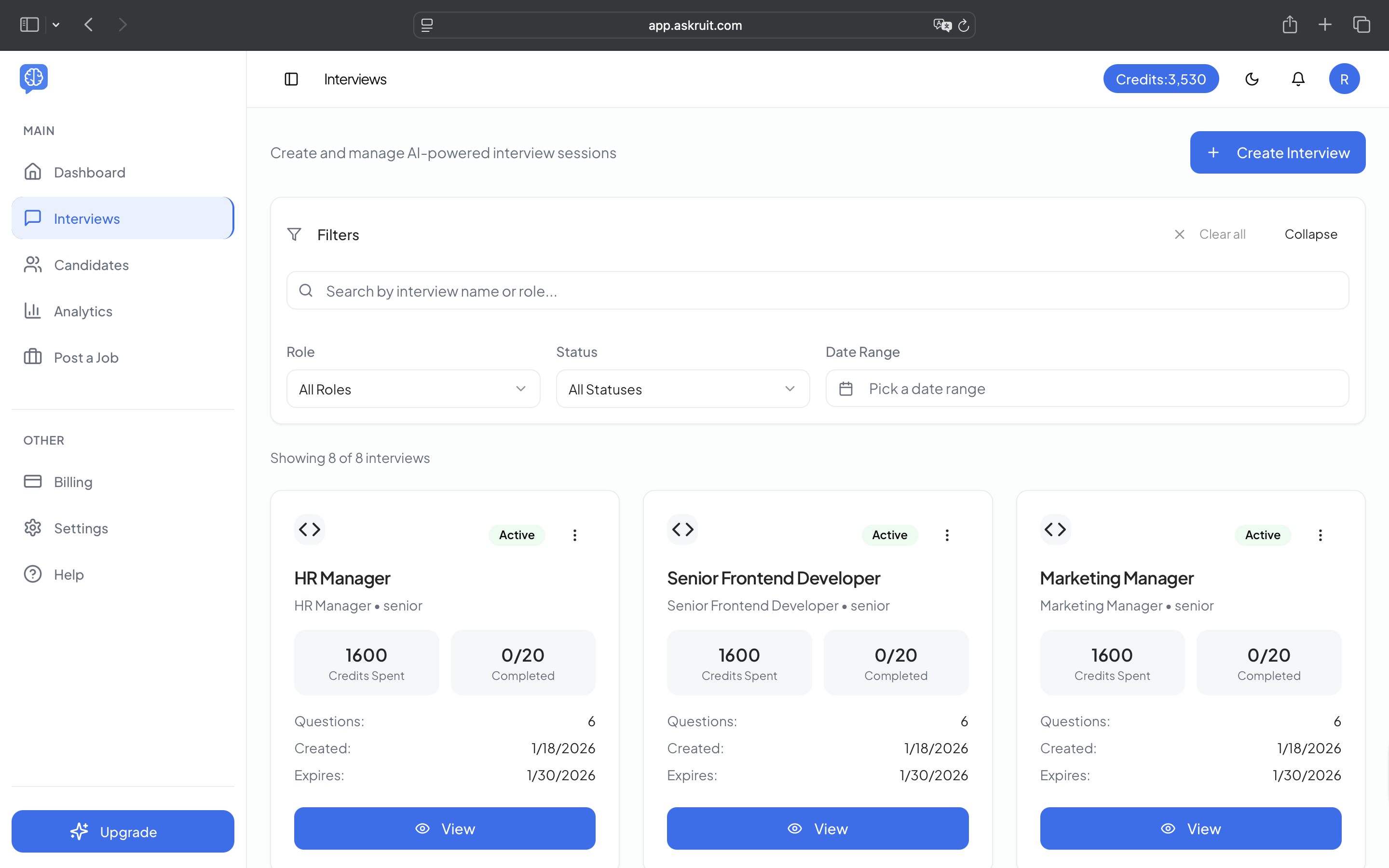Go to Candidates in the sidebar

tap(91, 265)
